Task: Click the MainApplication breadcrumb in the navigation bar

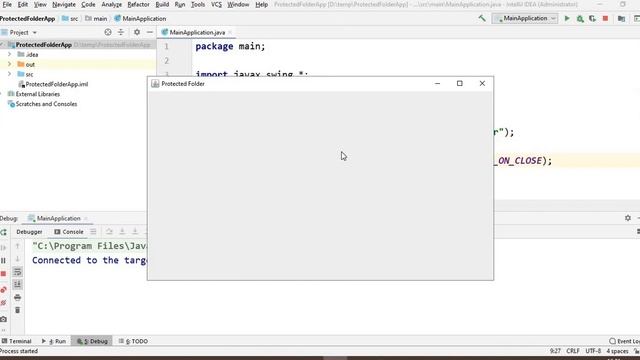Action: tap(140, 19)
